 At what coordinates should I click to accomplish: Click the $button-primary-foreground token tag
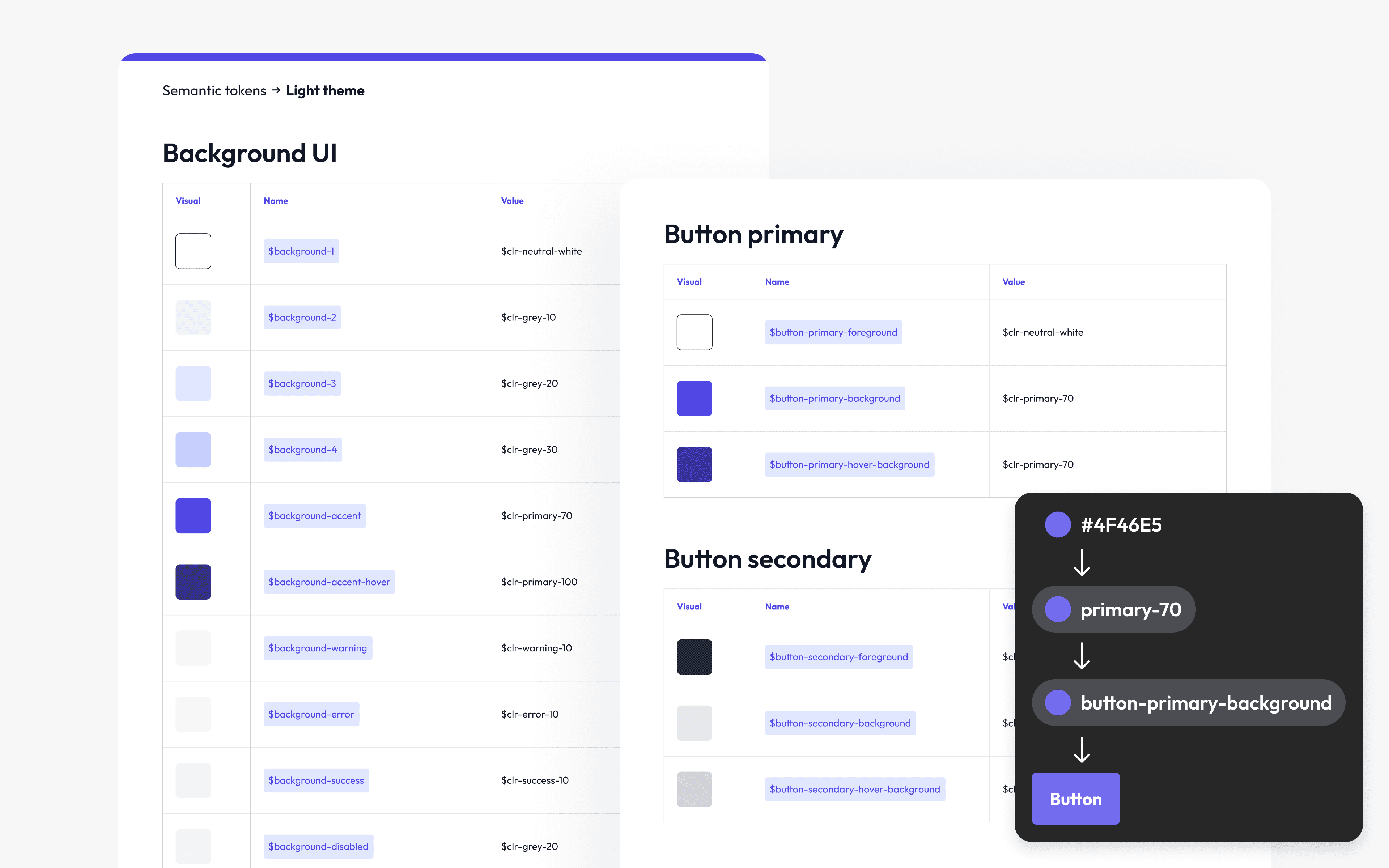833,332
